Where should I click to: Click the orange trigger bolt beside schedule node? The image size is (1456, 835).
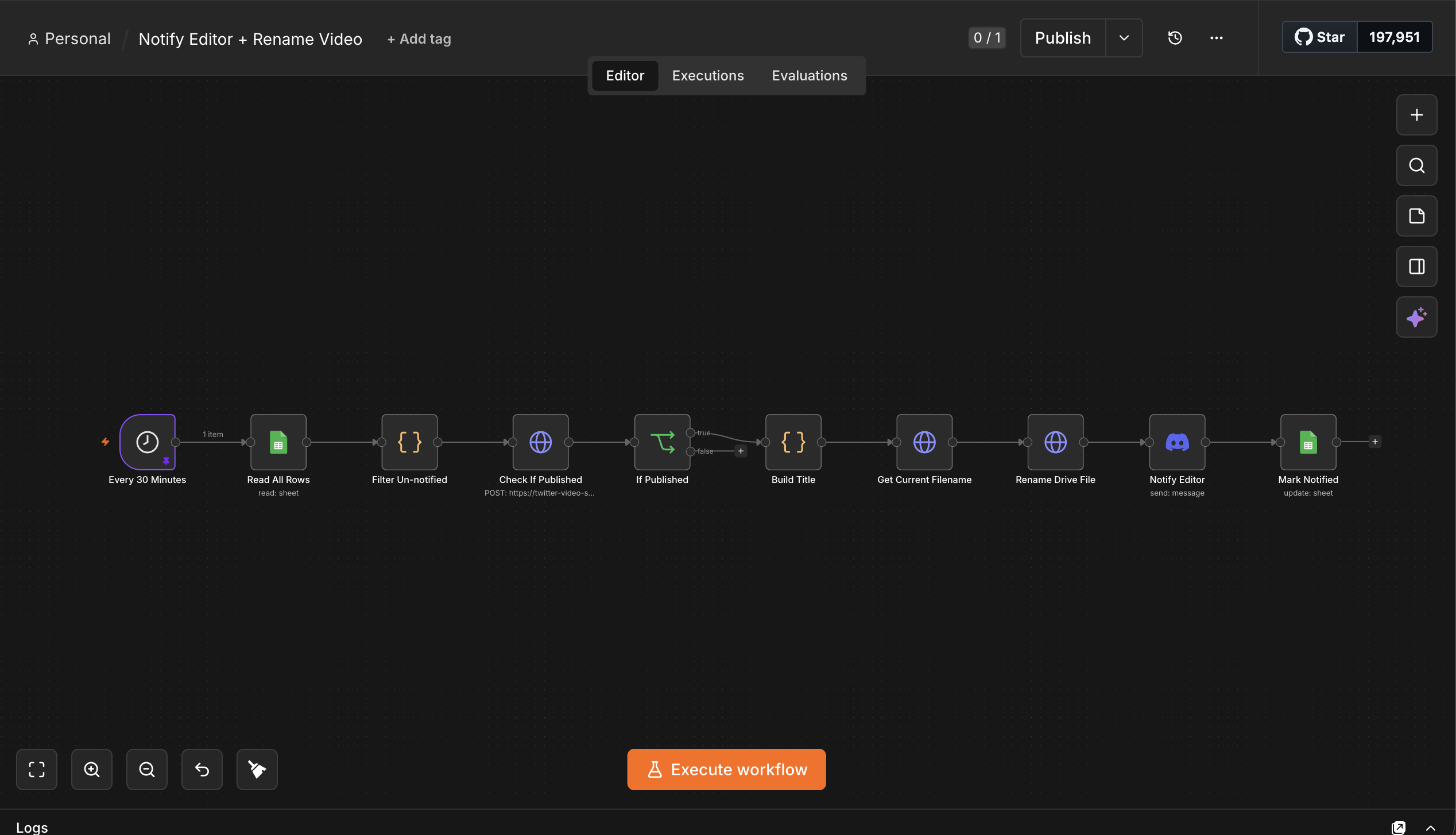click(106, 442)
